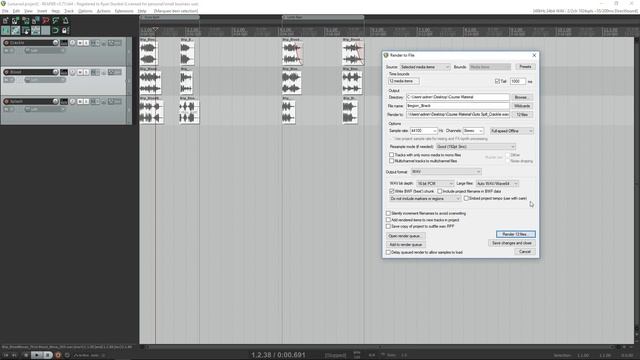The width and height of the screenshot is (640, 360).
Task: Enable Silently increment filenames checkbox
Action: 388,213
